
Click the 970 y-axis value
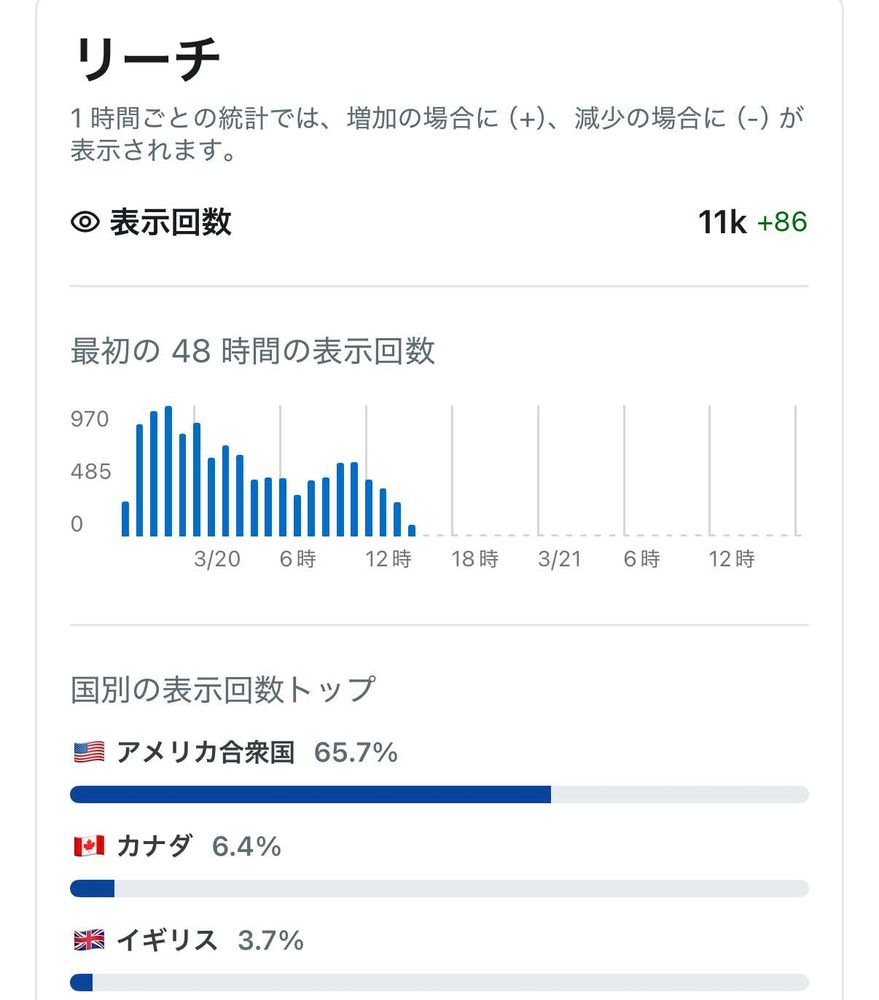coord(89,419)
